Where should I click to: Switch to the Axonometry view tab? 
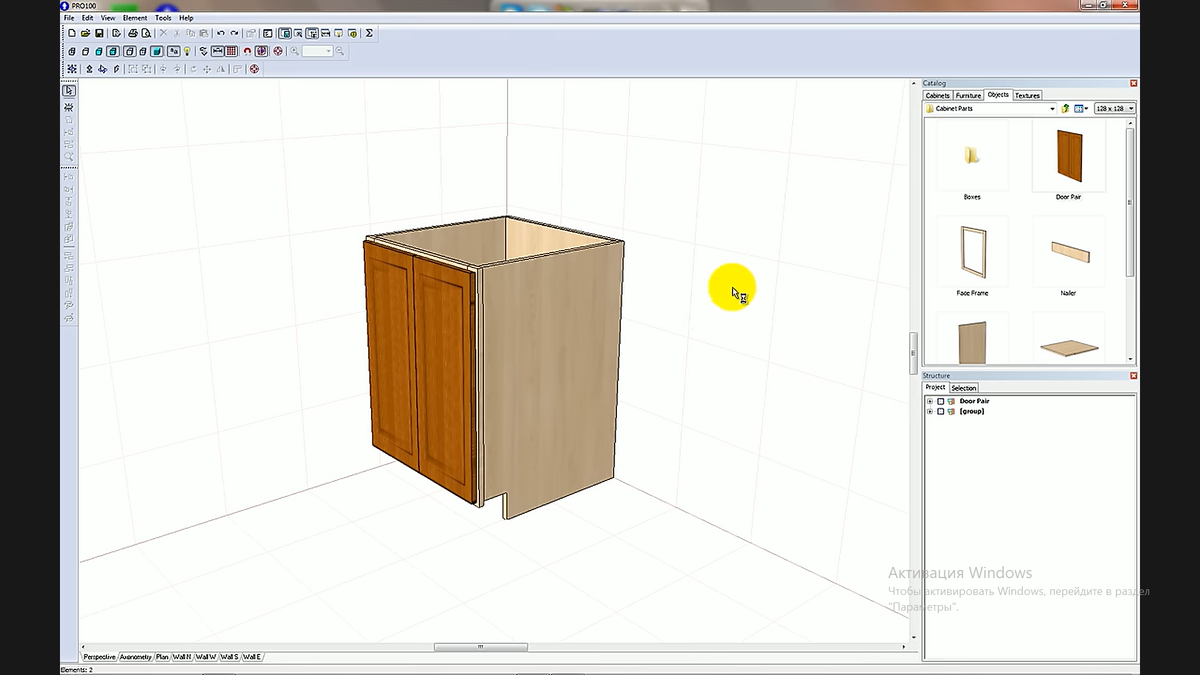click(136, 657)
